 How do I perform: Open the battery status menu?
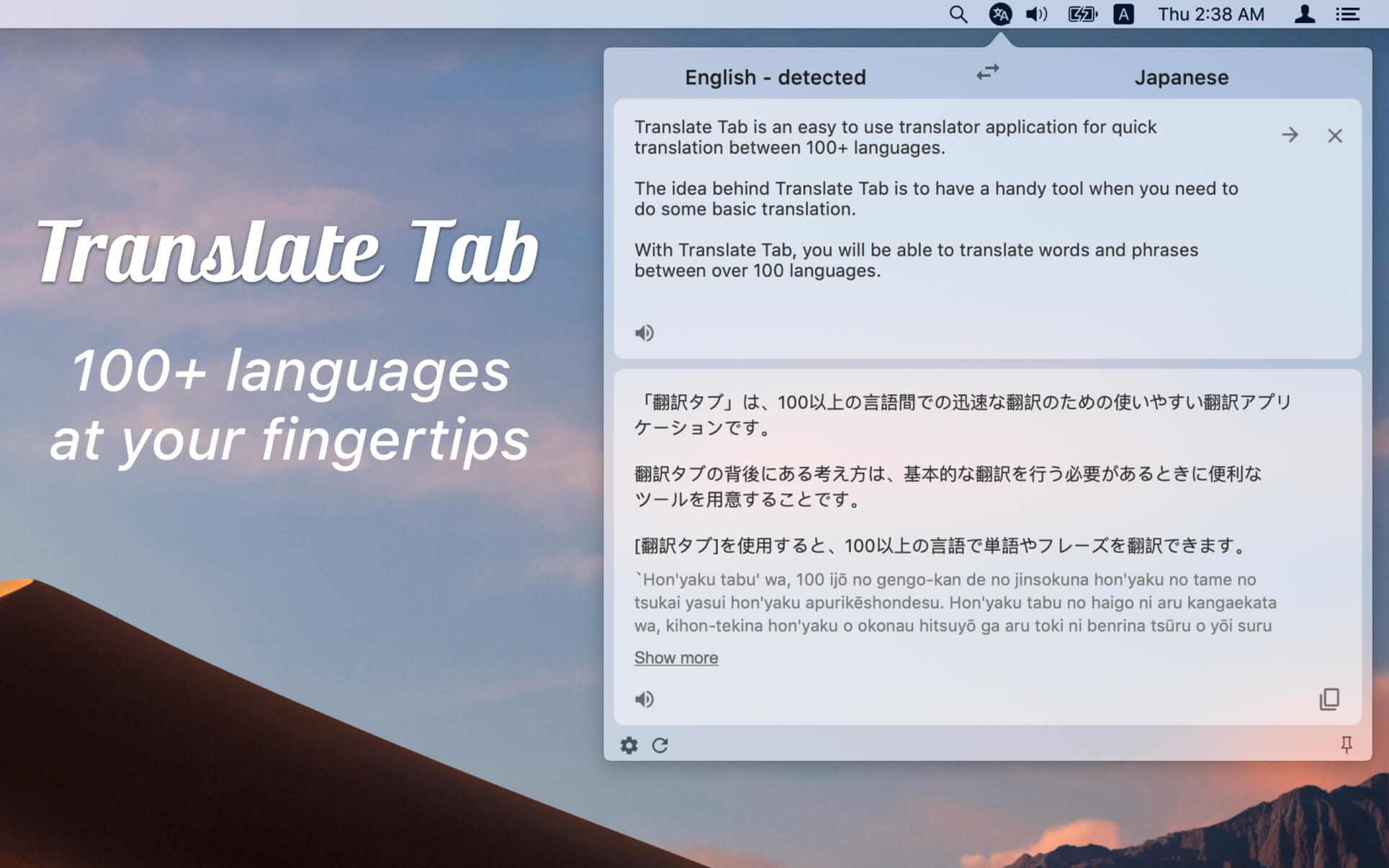pyautogui.click(x=1082, y=14)
